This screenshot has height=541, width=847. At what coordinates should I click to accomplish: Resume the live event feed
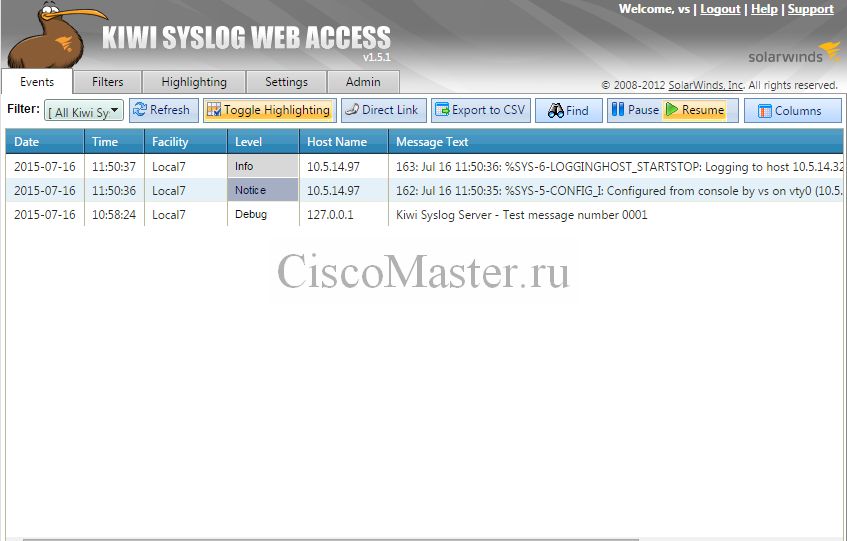[x=695, y=110]
